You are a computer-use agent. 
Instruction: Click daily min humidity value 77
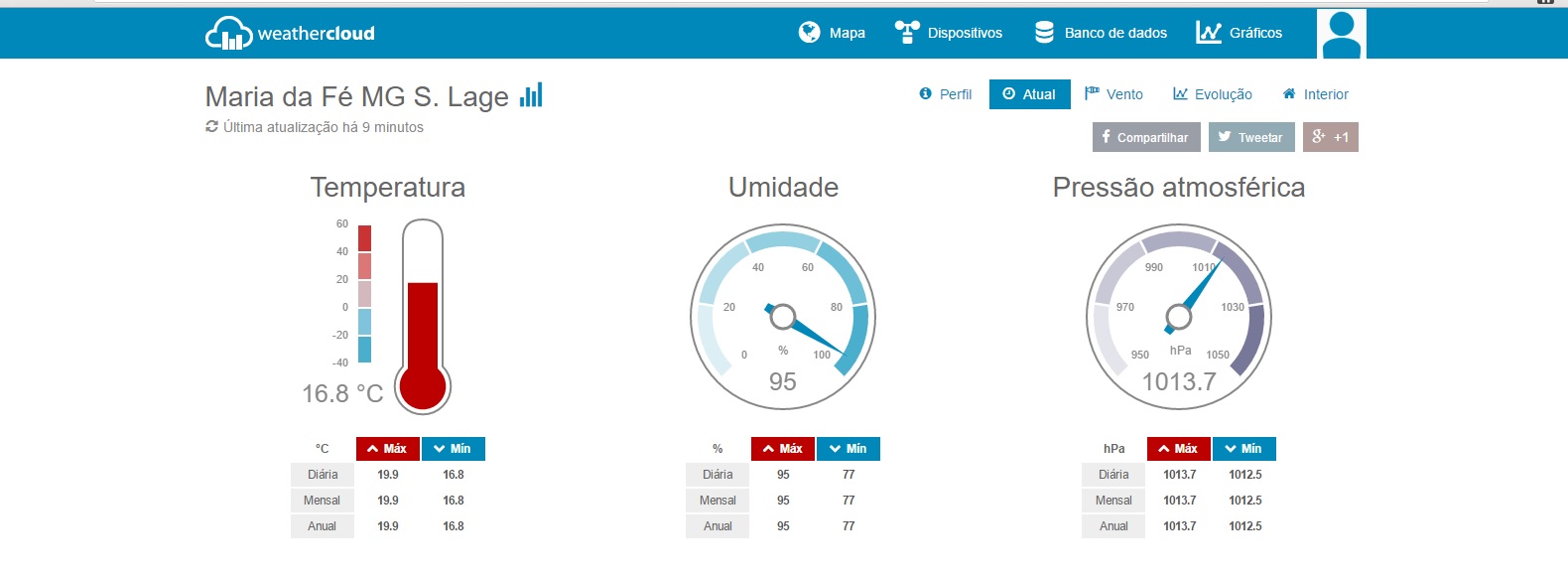849,475
